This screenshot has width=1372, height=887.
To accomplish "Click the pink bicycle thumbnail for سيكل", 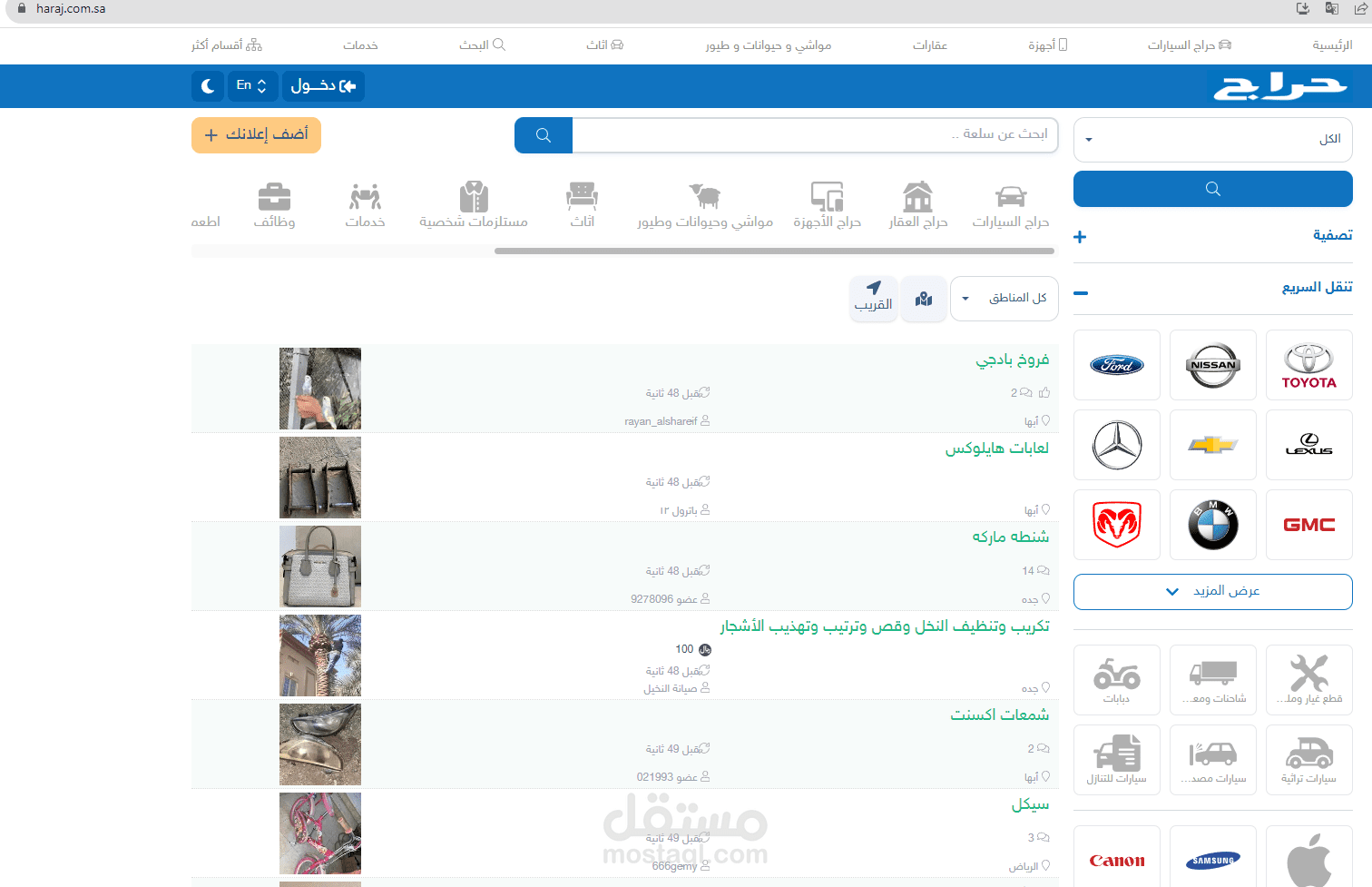I will 319,833.
